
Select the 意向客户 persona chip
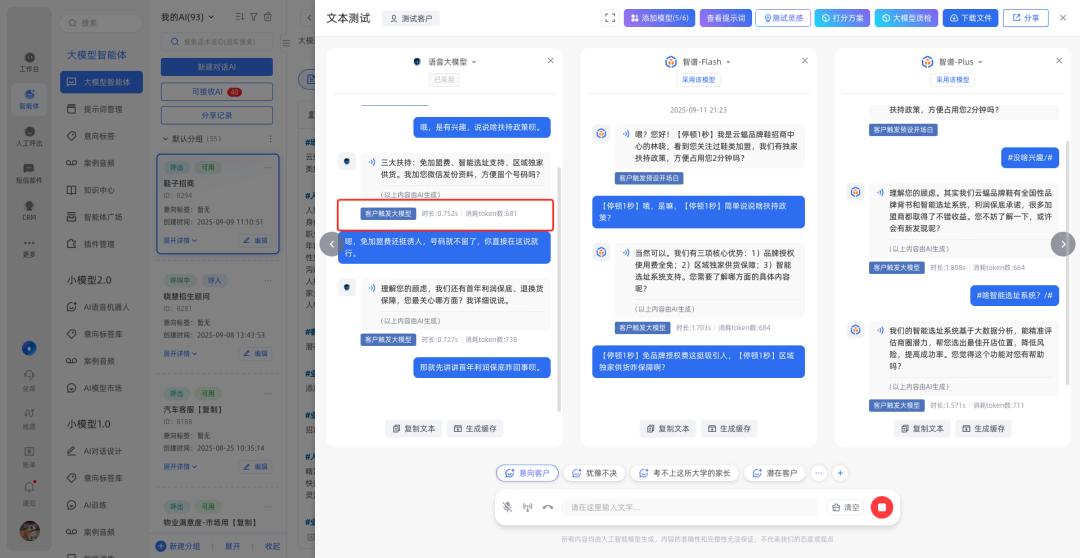pos(527,473)
